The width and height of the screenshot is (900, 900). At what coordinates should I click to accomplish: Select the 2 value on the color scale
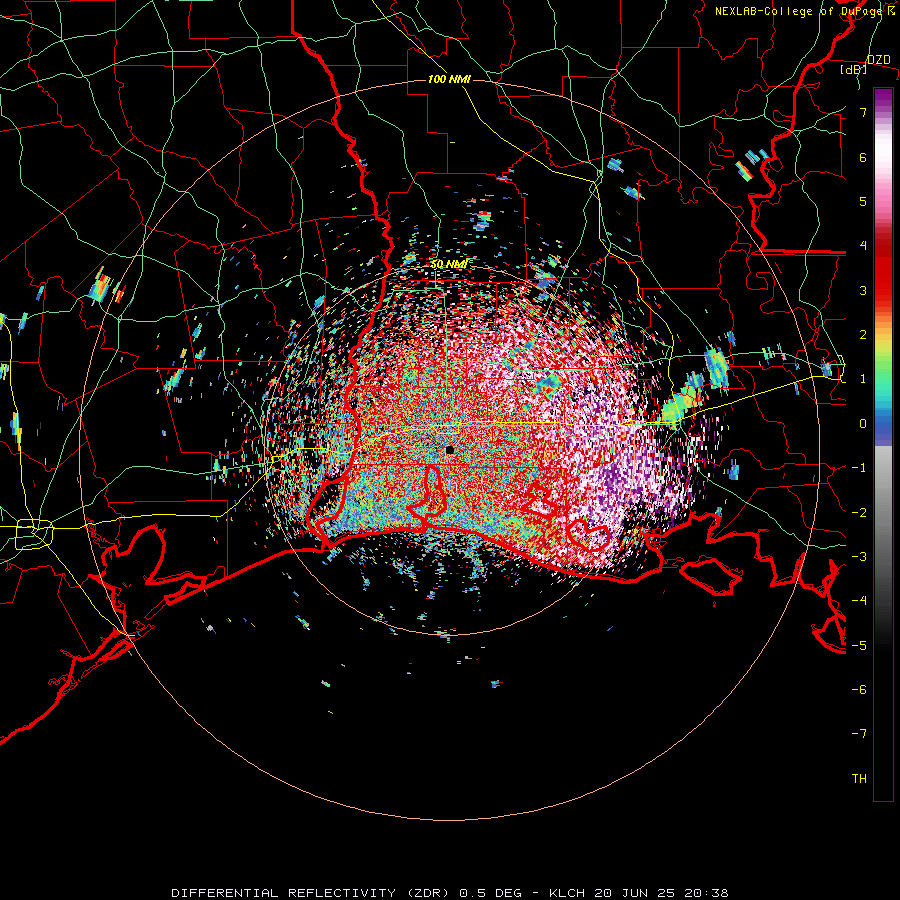[863, 335]
